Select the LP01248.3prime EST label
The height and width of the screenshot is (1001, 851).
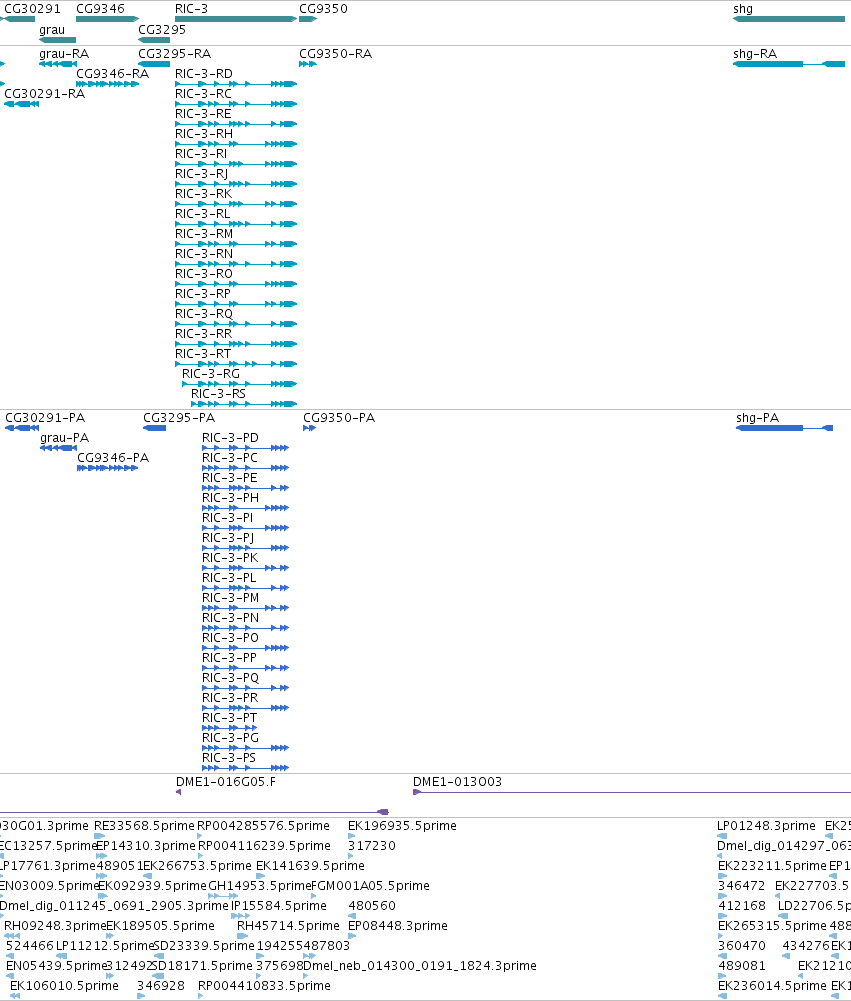pos(766,826)
